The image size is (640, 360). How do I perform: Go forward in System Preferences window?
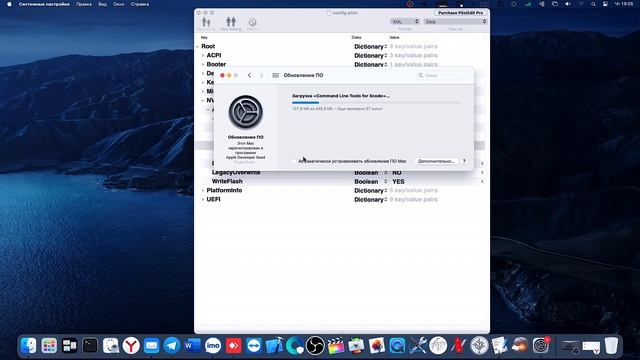262,76
